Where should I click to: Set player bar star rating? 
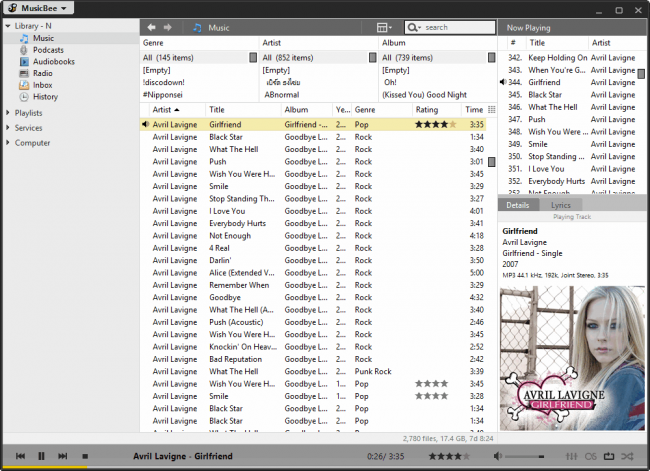449,456
